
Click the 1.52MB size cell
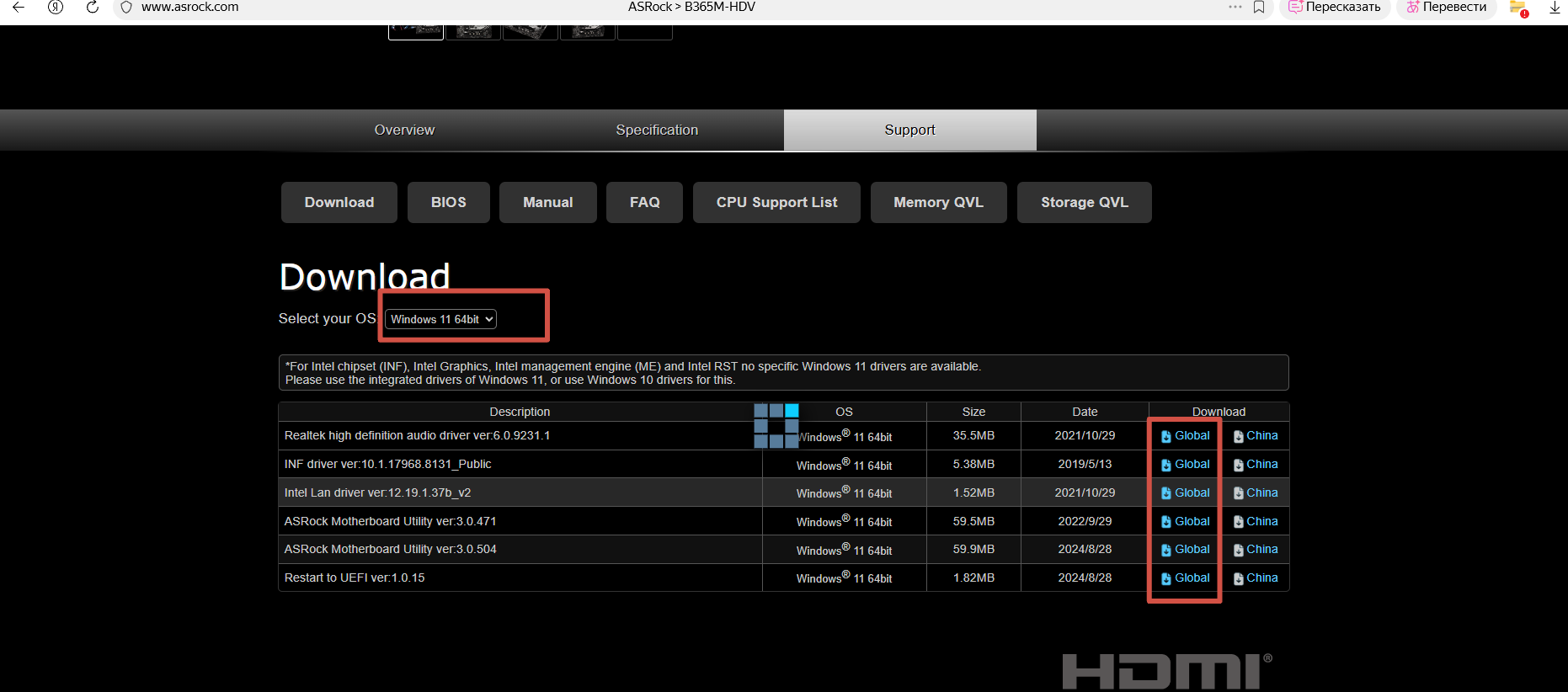click(x=973, y=492)
